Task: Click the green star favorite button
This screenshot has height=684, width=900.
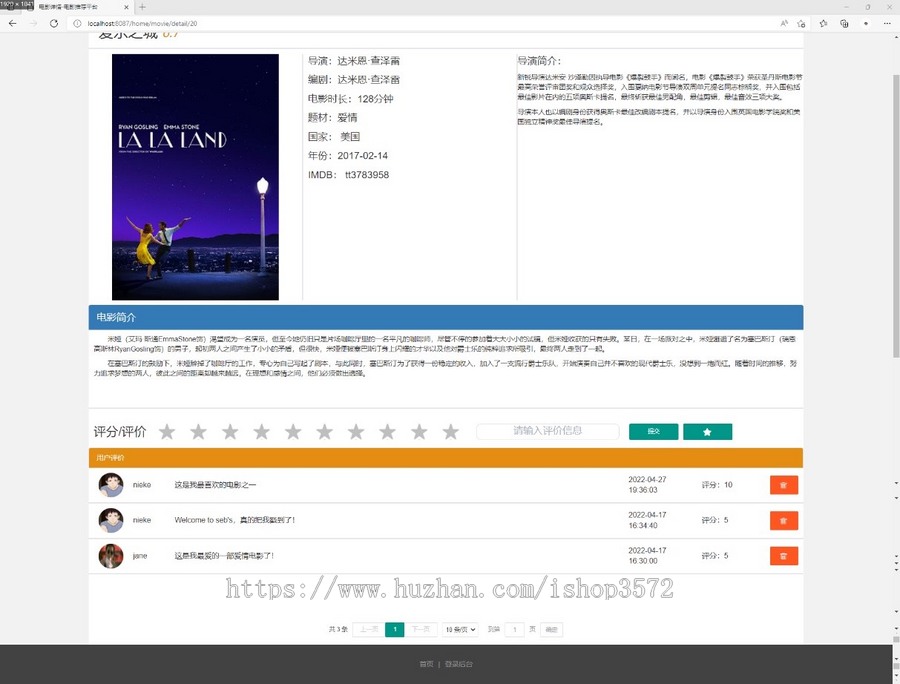Action: 707,432
